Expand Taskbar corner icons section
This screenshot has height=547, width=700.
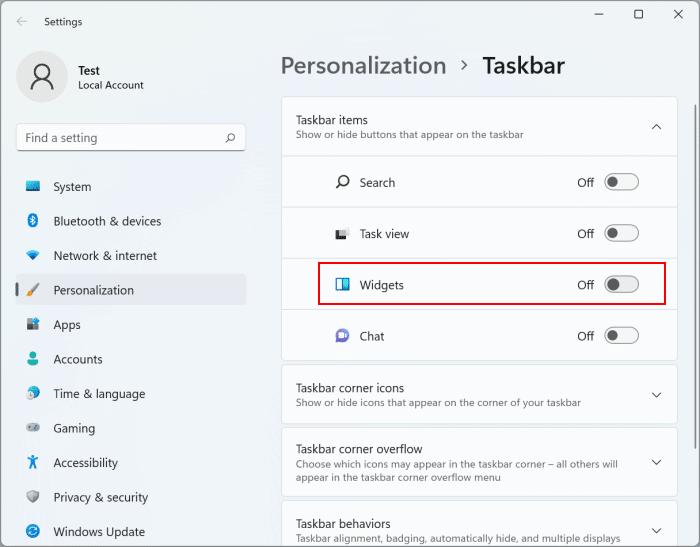pos(656,395)
